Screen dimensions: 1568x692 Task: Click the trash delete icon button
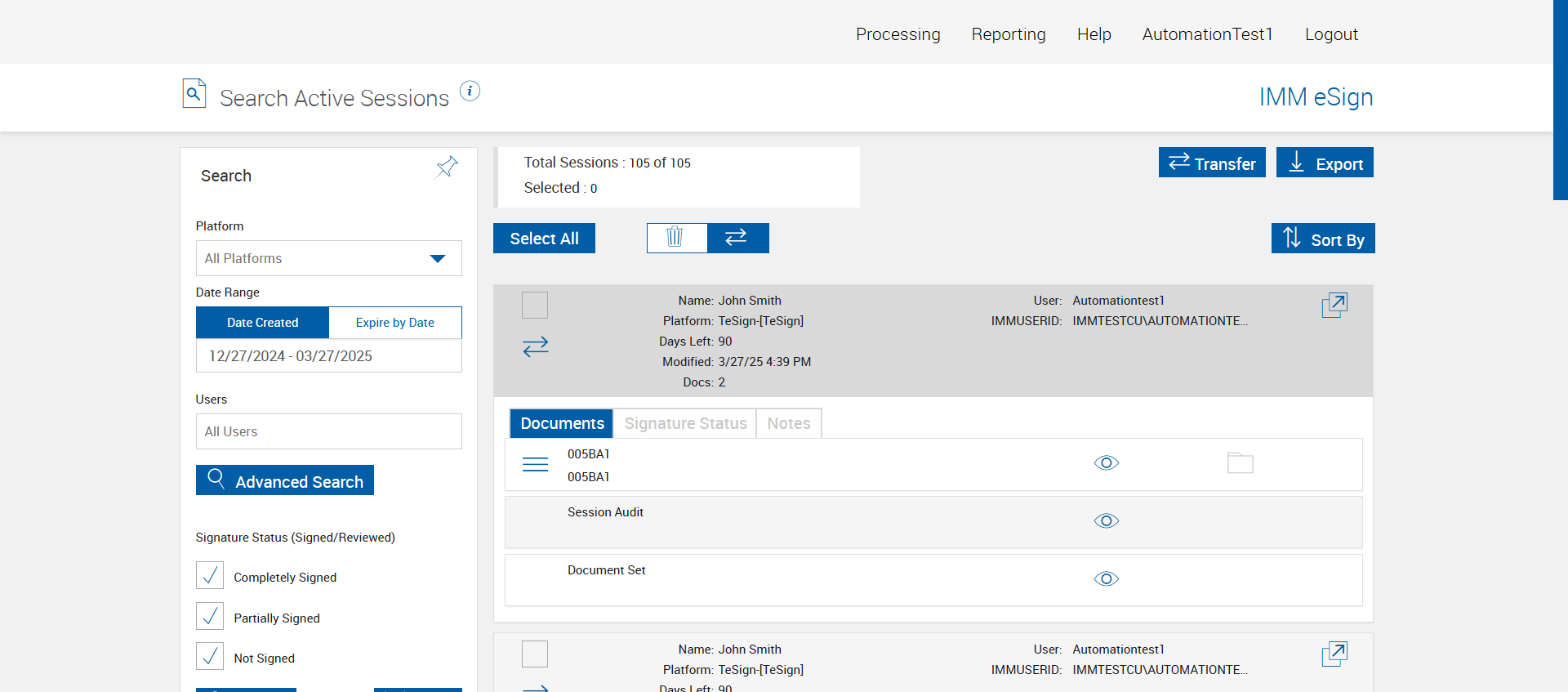pos(676,238)
